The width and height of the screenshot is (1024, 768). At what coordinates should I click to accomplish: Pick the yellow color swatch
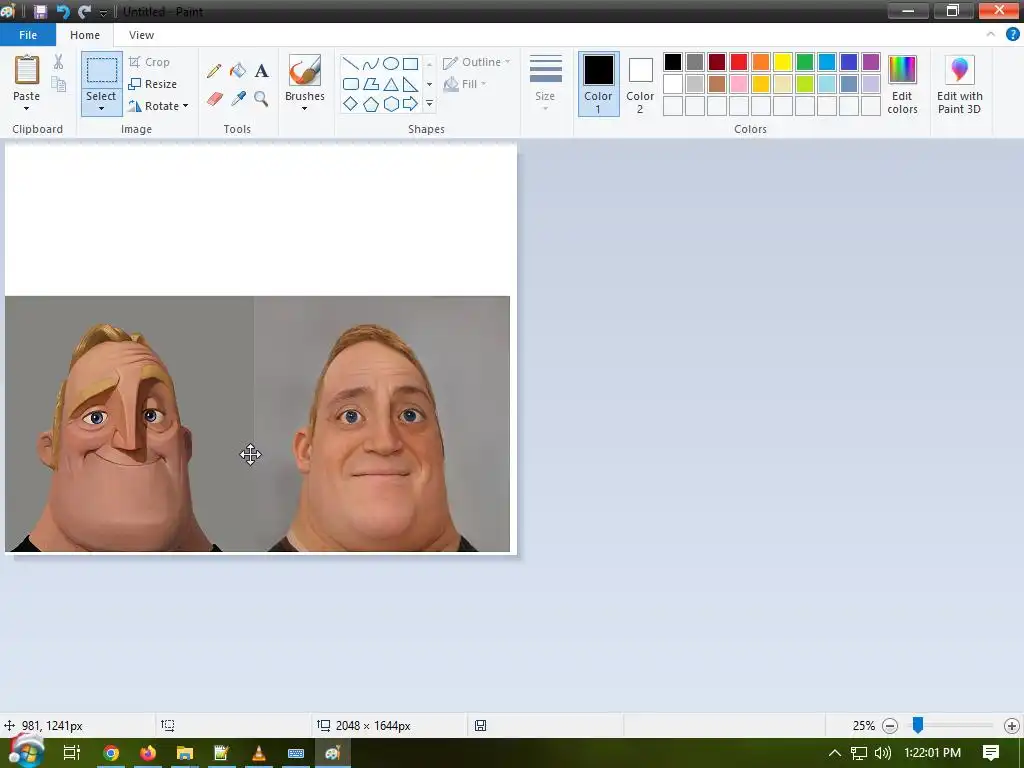coord(782,62)
